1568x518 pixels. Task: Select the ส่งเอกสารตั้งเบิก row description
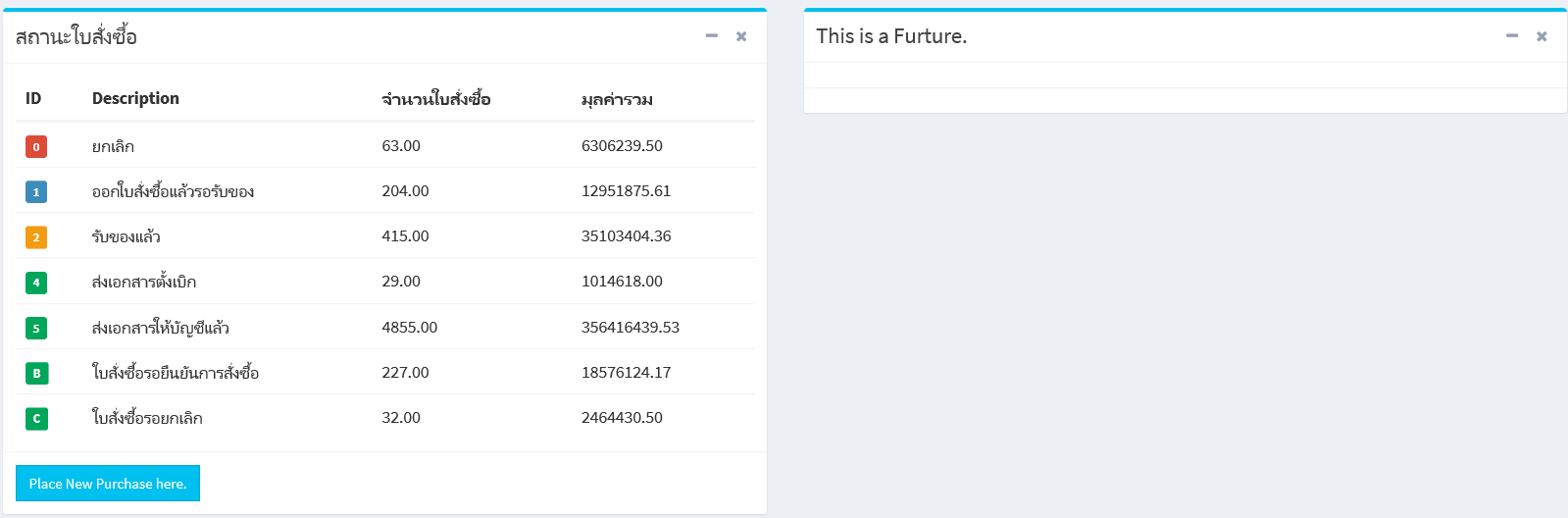click(x=144, y=282)
